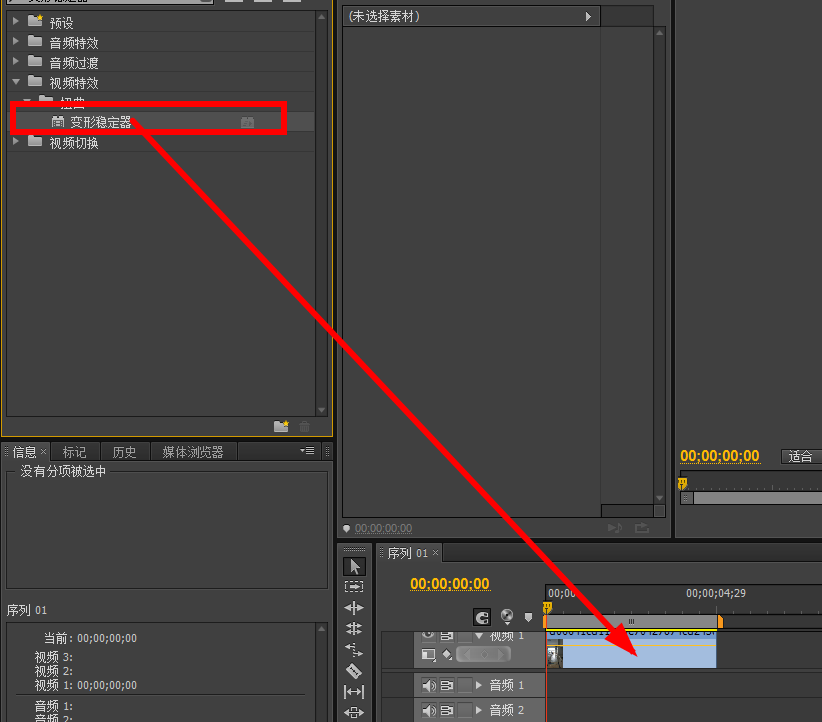This screenshot has width=822, height=722.
Task: Click the program monitor playhead marker
Action: point(682,483)
